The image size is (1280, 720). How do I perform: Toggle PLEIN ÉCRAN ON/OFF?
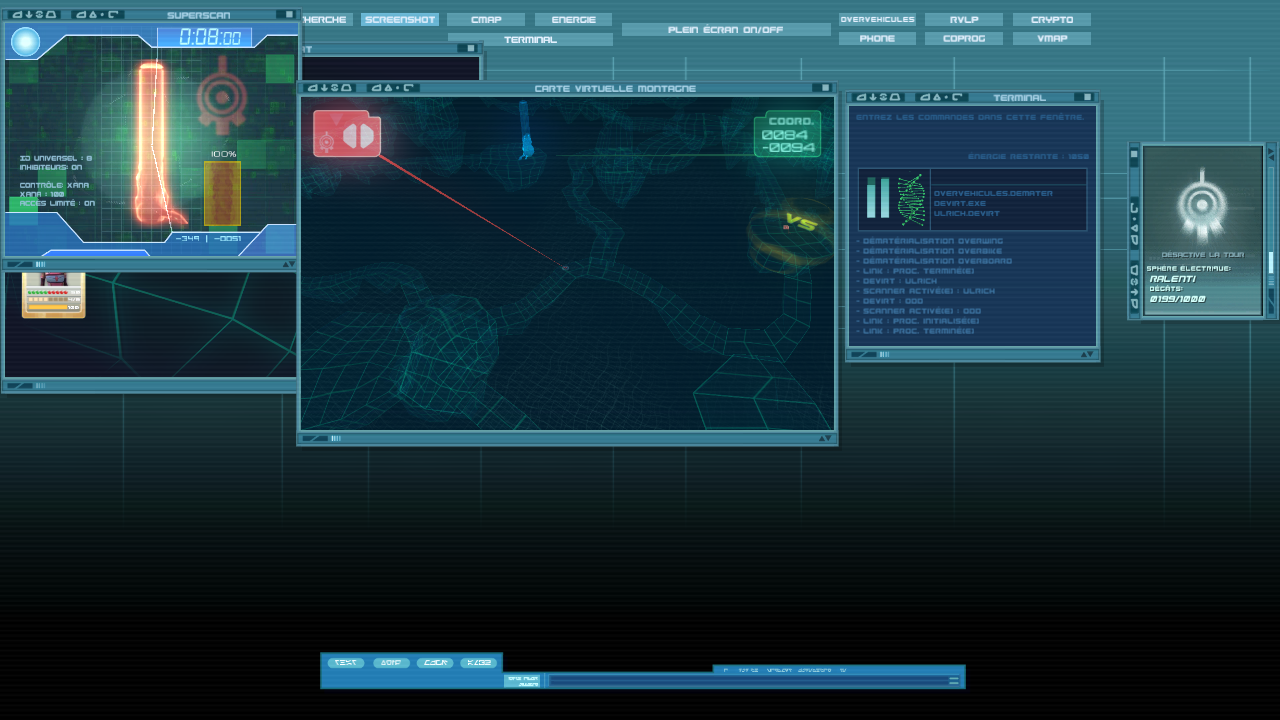tap(726, 30)
